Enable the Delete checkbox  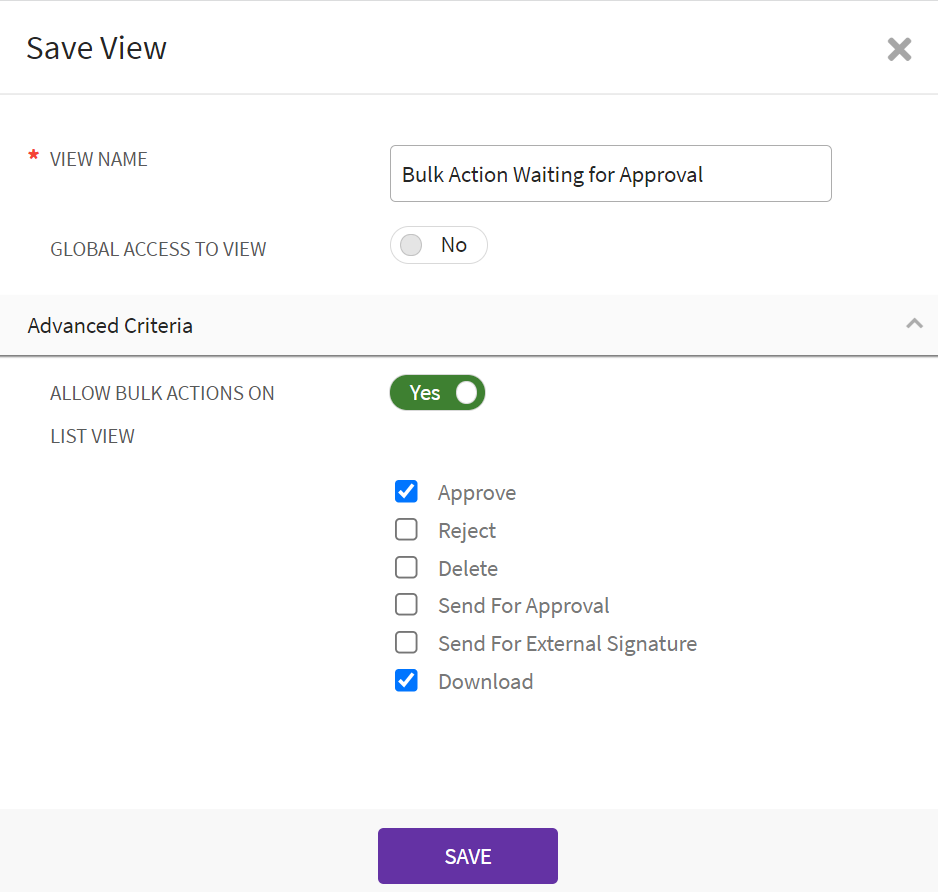tap(406, 568)
